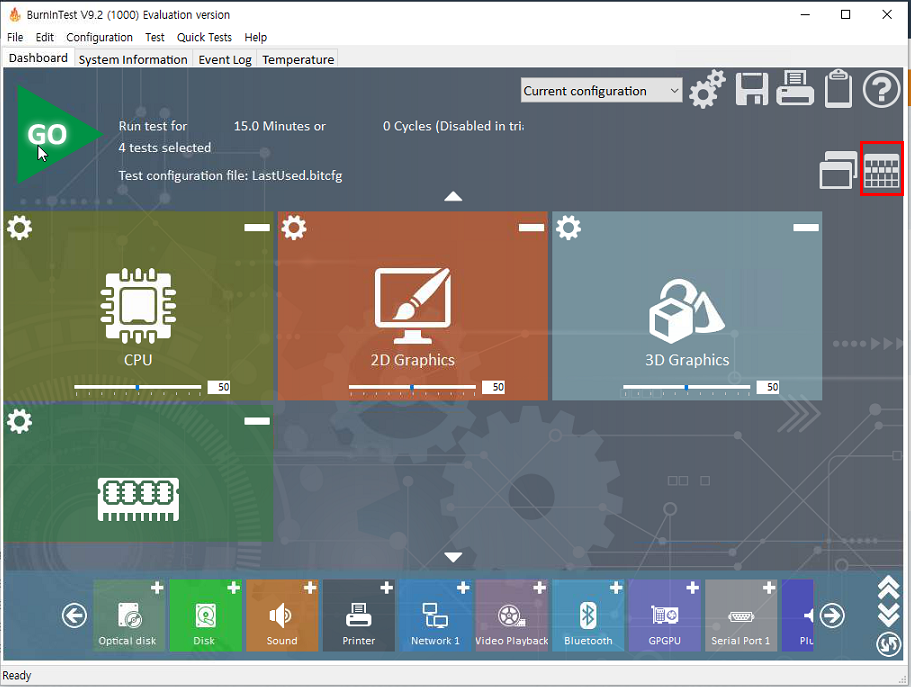911x687 pixels.
Task: Select the 2D Graphics tile icon
Action: click(413, 305)
